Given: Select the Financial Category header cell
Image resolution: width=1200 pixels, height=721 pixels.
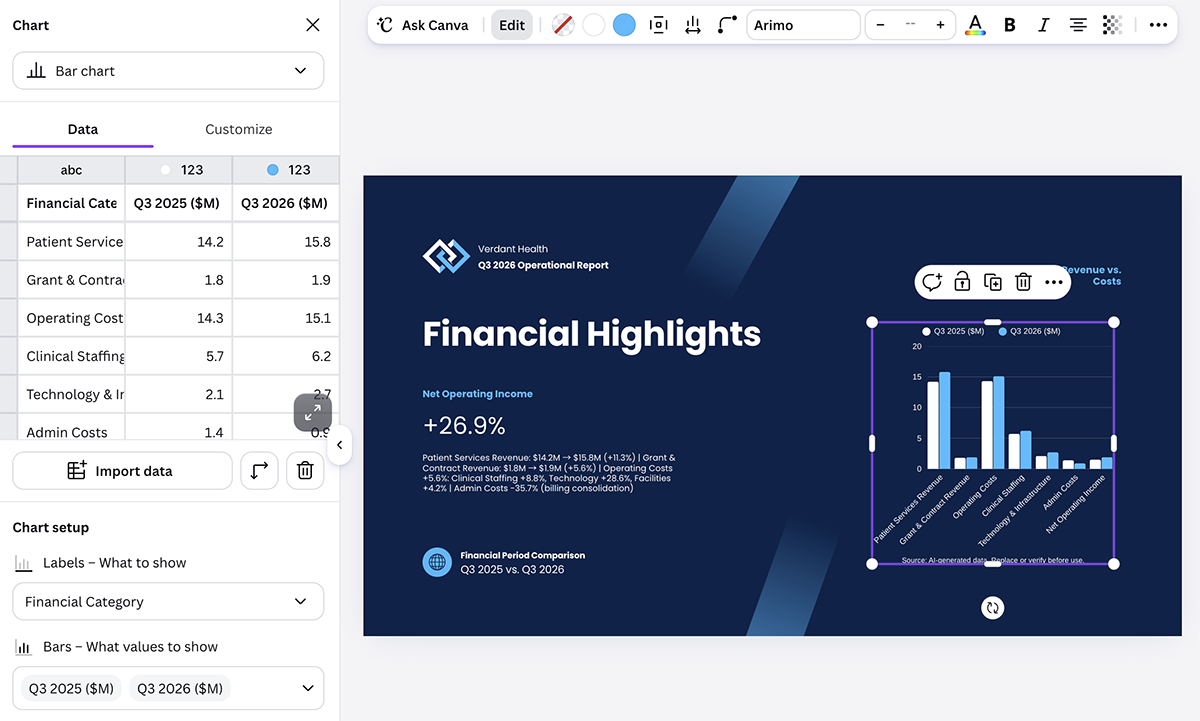Looking at the screenshot, I should click(x=71, y=203).
